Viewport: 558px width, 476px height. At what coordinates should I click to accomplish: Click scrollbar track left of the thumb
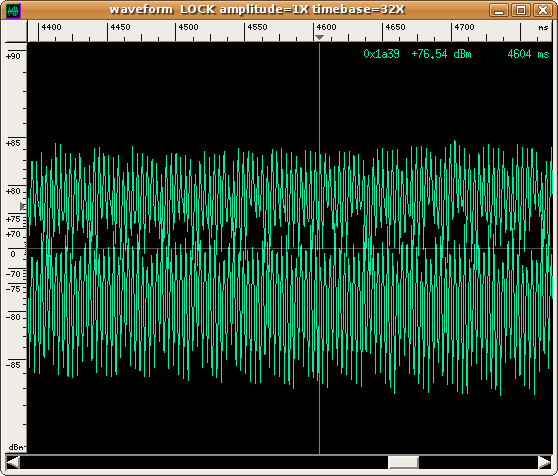[x=204, y=462]
